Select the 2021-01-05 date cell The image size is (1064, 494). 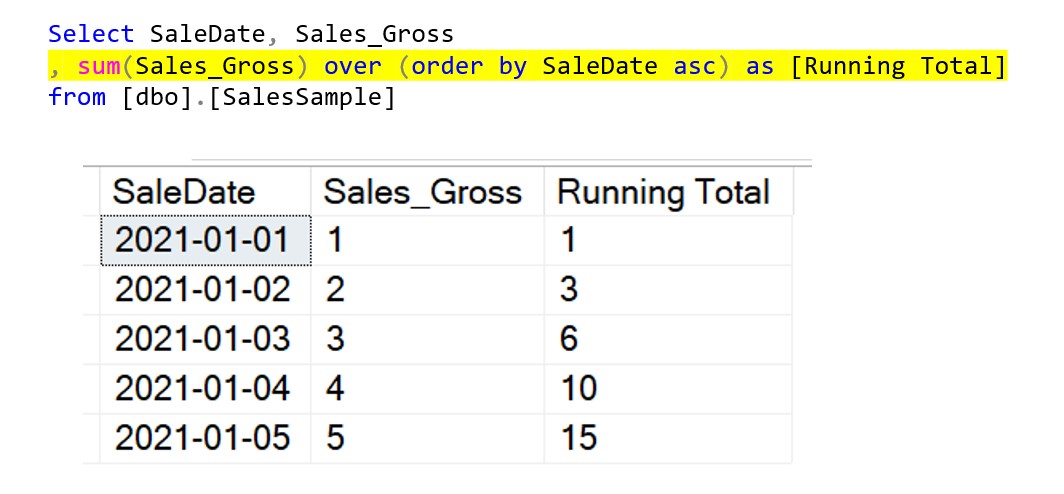pos(203,437)
